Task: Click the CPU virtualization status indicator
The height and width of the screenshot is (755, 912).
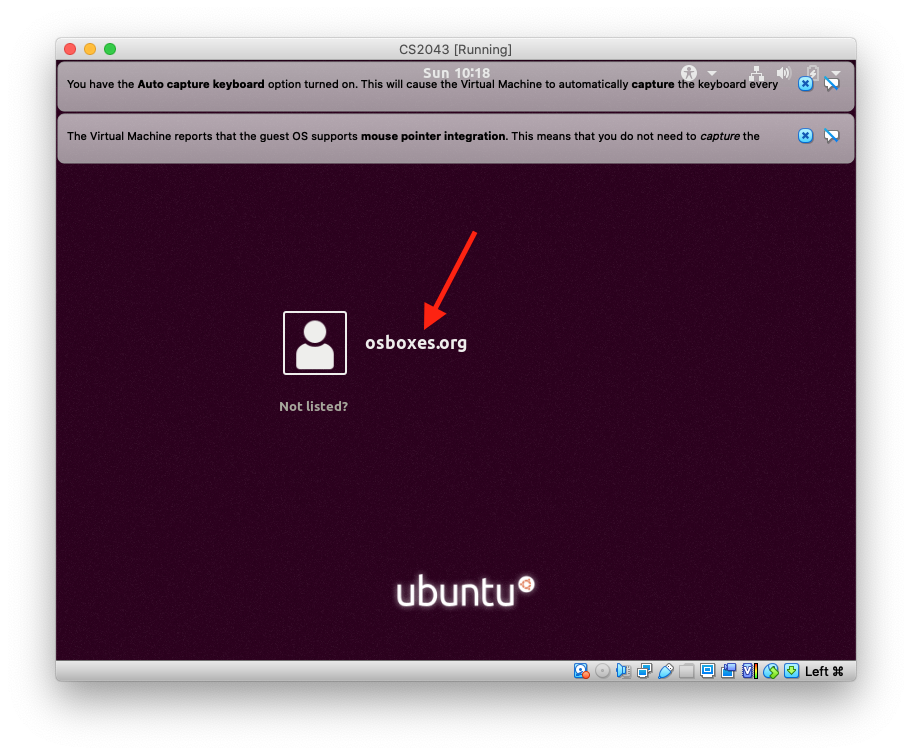Action: coord(749,671)
